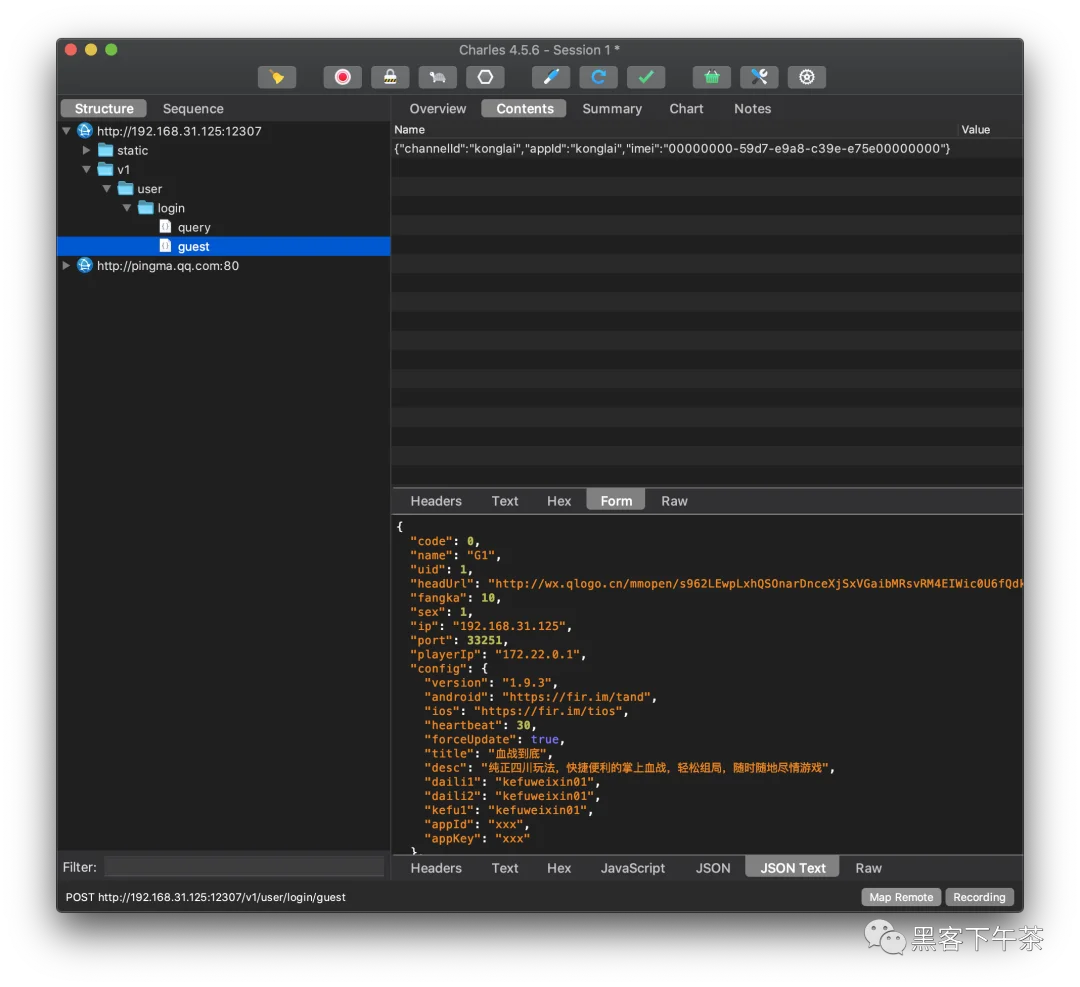Screen dimensions: 1080x987
Task: Click the Name column header
Action: pos(410,129)
